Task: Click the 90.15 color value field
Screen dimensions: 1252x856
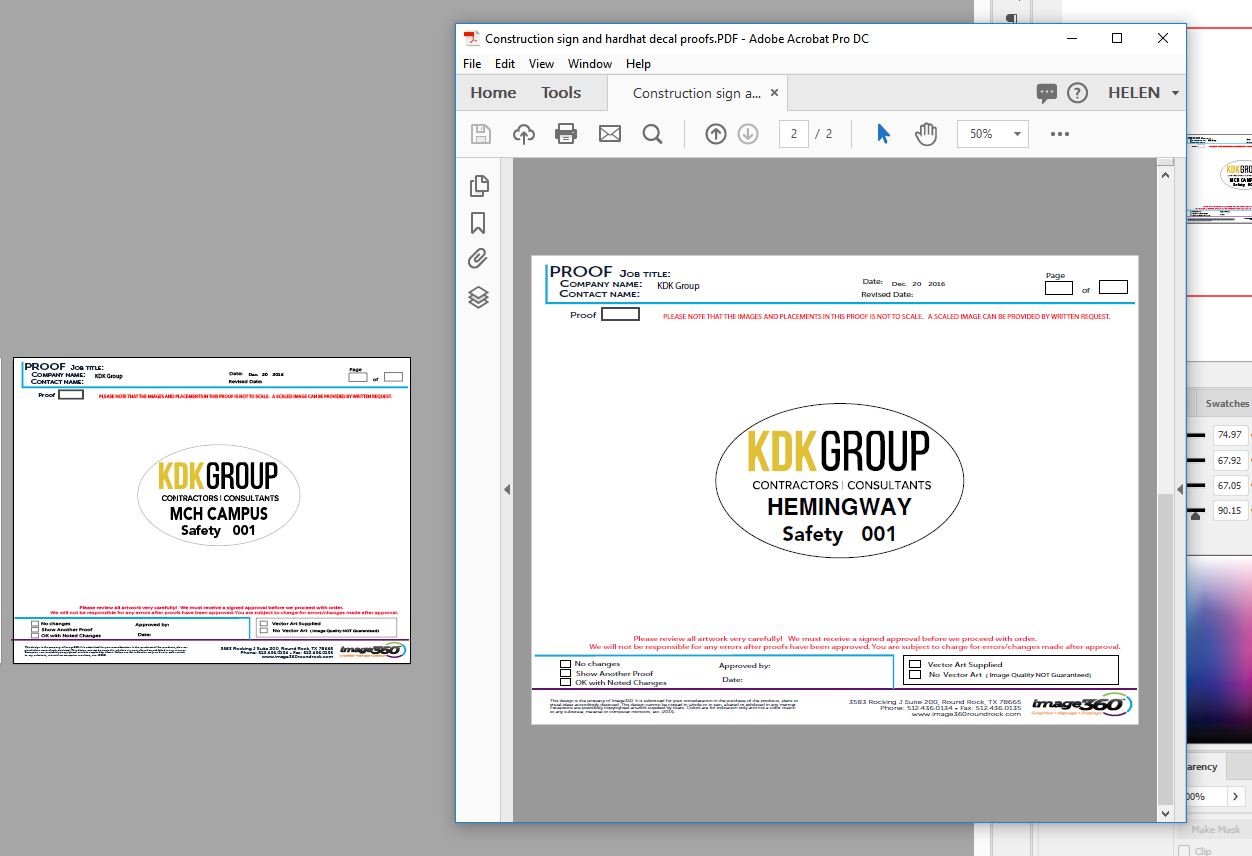Action: click(x=1230, y=510)
